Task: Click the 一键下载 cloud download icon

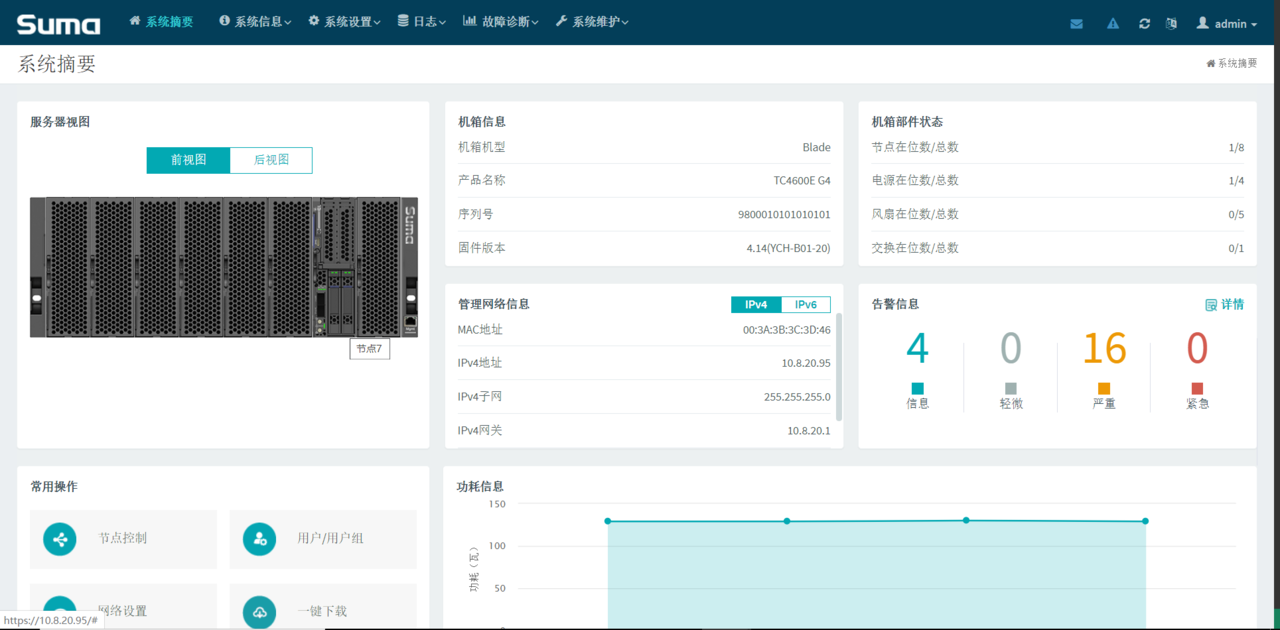Action: point(260,611)
